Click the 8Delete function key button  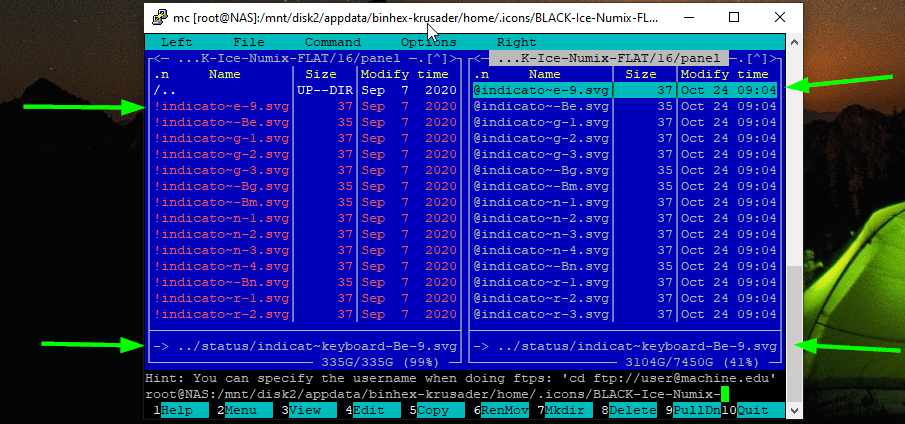(629, 410)
